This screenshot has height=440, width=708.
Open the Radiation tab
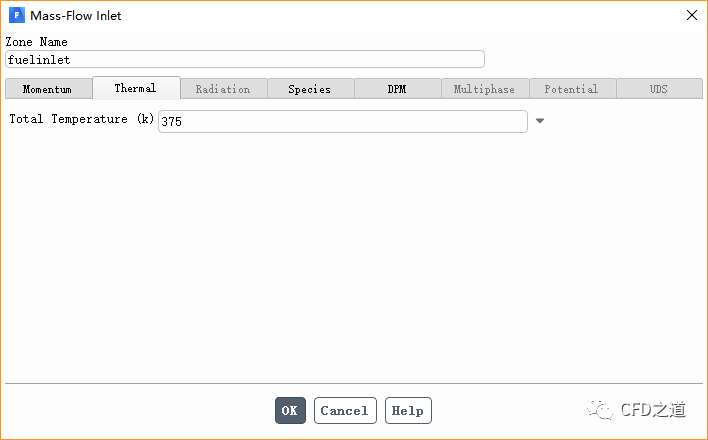(x=223, y=89)
